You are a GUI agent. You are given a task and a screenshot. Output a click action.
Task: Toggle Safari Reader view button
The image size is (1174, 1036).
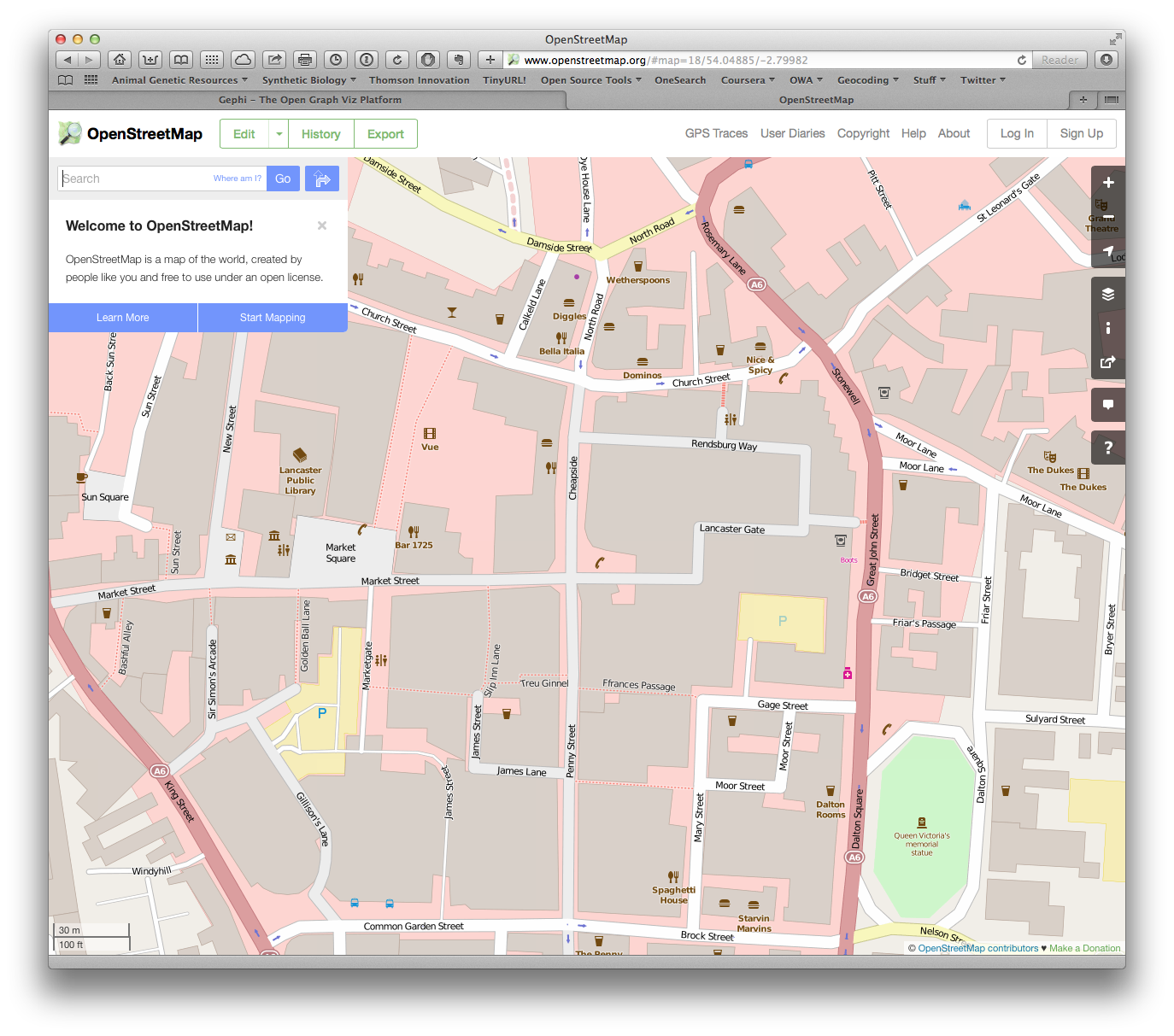[1060, 60]
